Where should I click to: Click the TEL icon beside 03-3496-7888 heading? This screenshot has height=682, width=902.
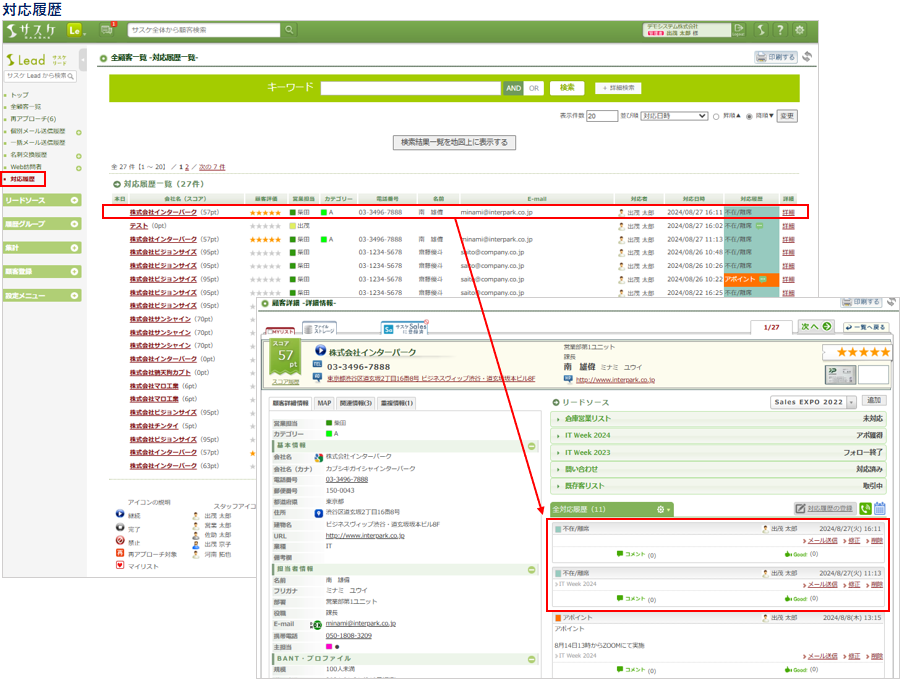click(318, 364)
